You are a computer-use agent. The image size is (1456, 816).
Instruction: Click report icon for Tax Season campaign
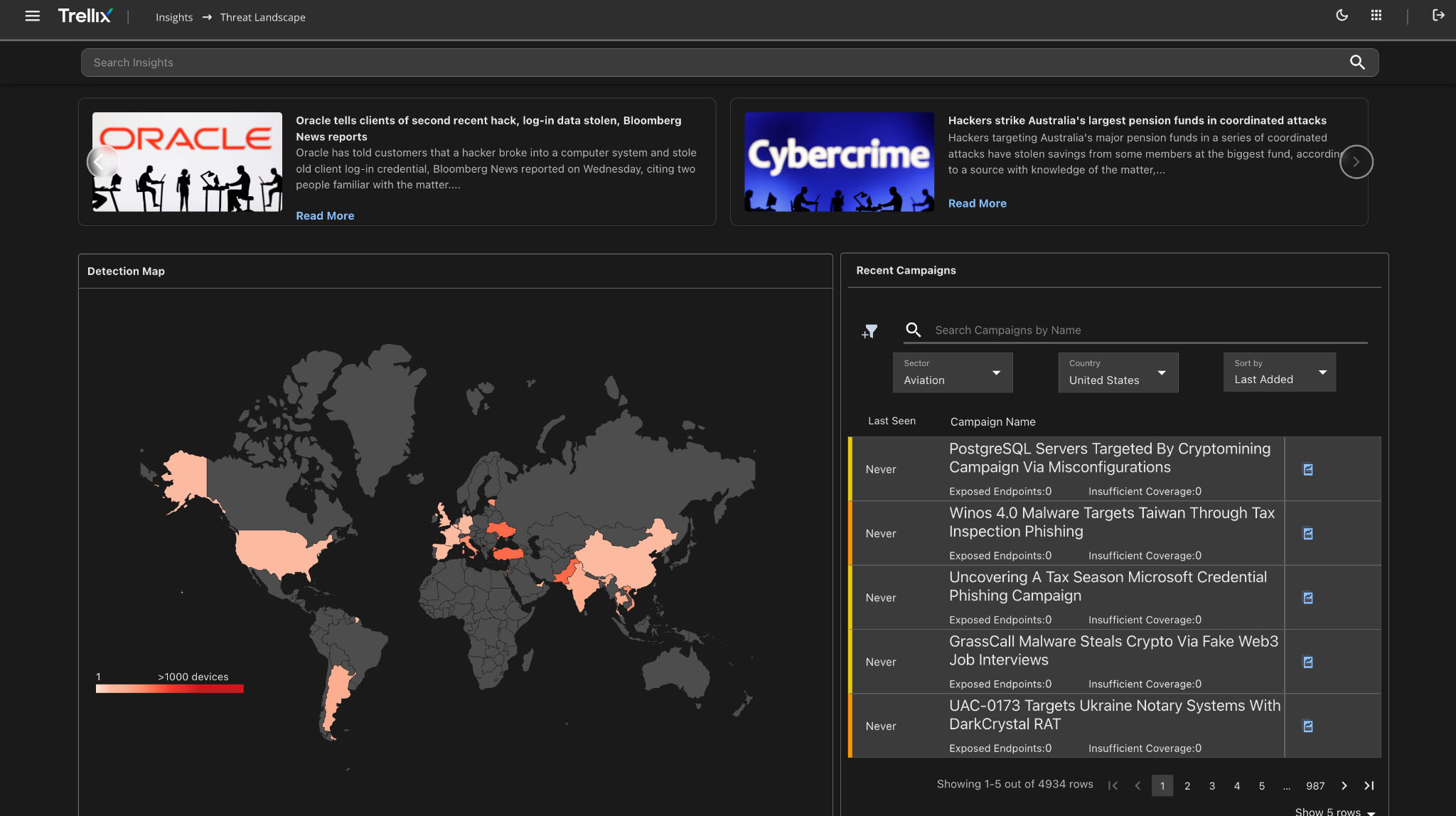coord(1307,598)
